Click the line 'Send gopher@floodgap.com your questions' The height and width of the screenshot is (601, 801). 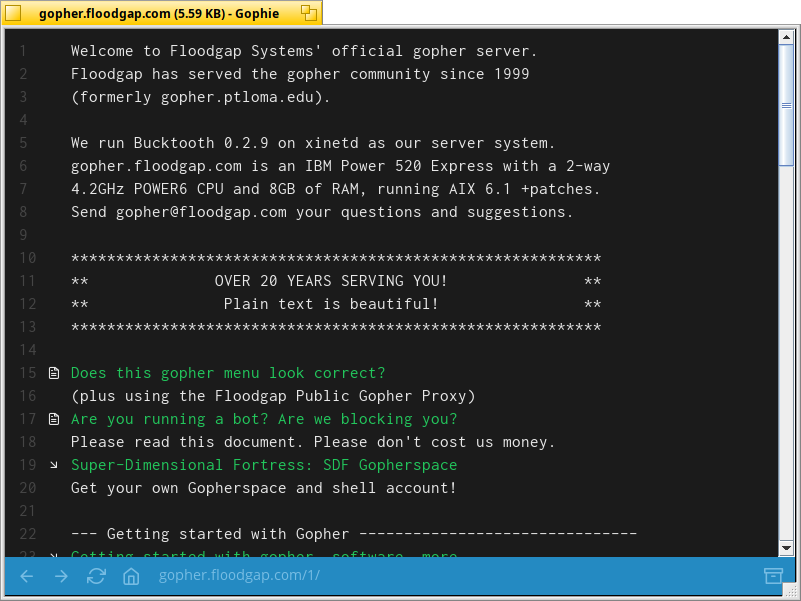pos(322,212)
